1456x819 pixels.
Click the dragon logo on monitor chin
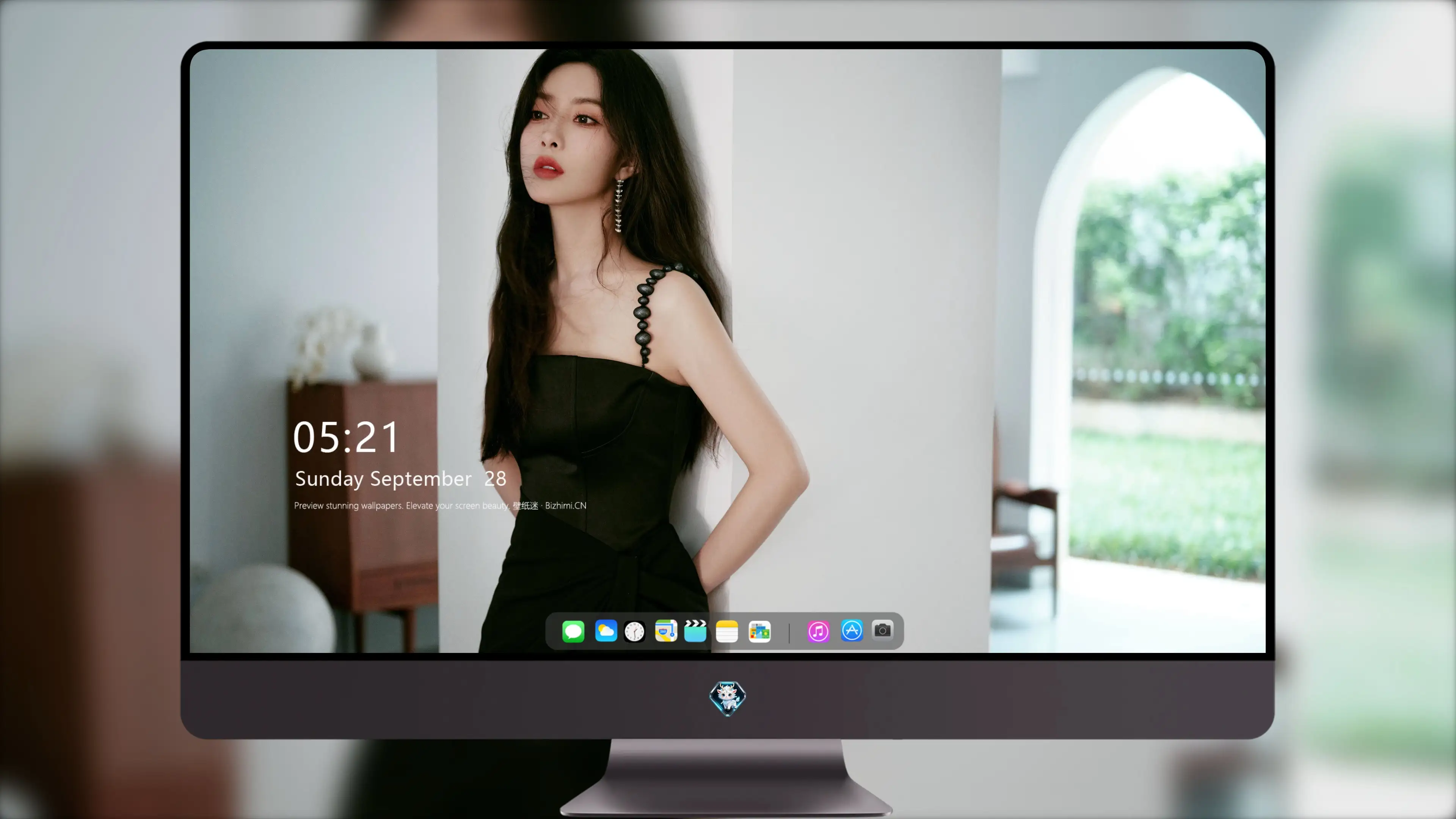(x=728, y=698)
